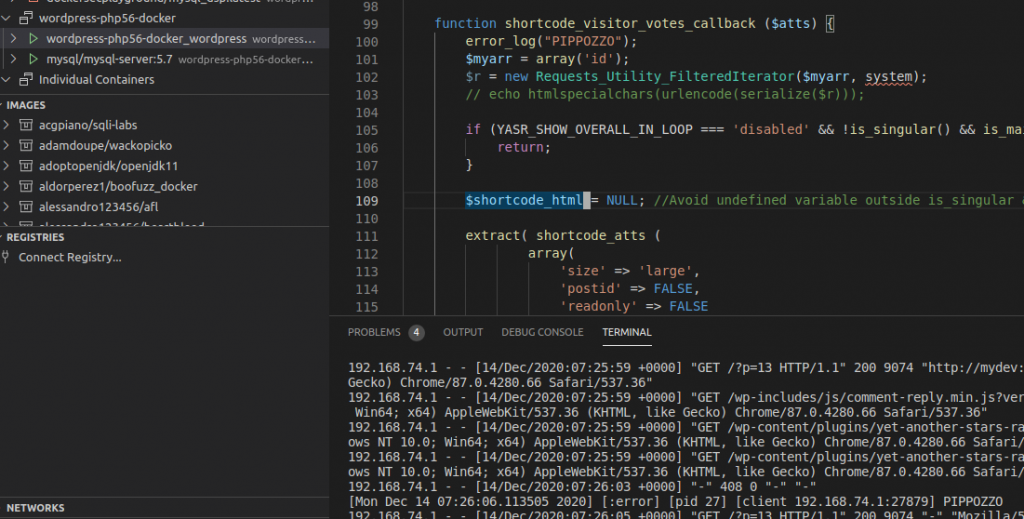
Task: Switch to the OUTPUT panel tab
Action: point(463,332)
